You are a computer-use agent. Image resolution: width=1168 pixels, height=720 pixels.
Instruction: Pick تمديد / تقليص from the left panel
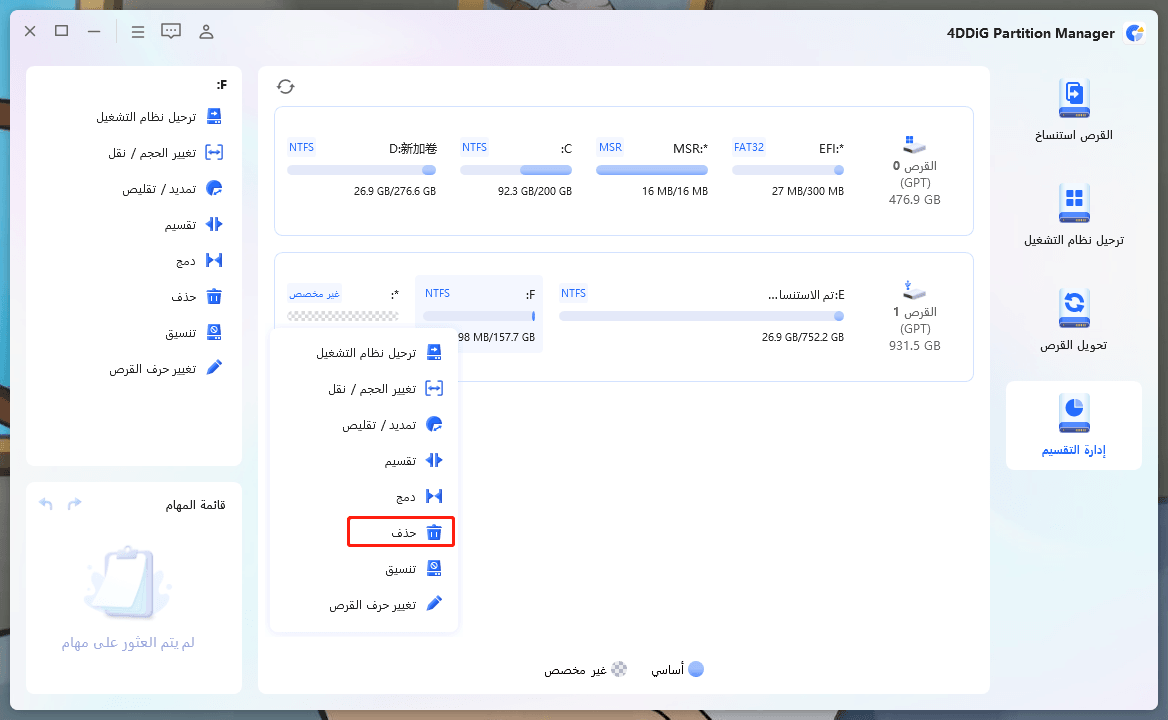coord(186,188)
